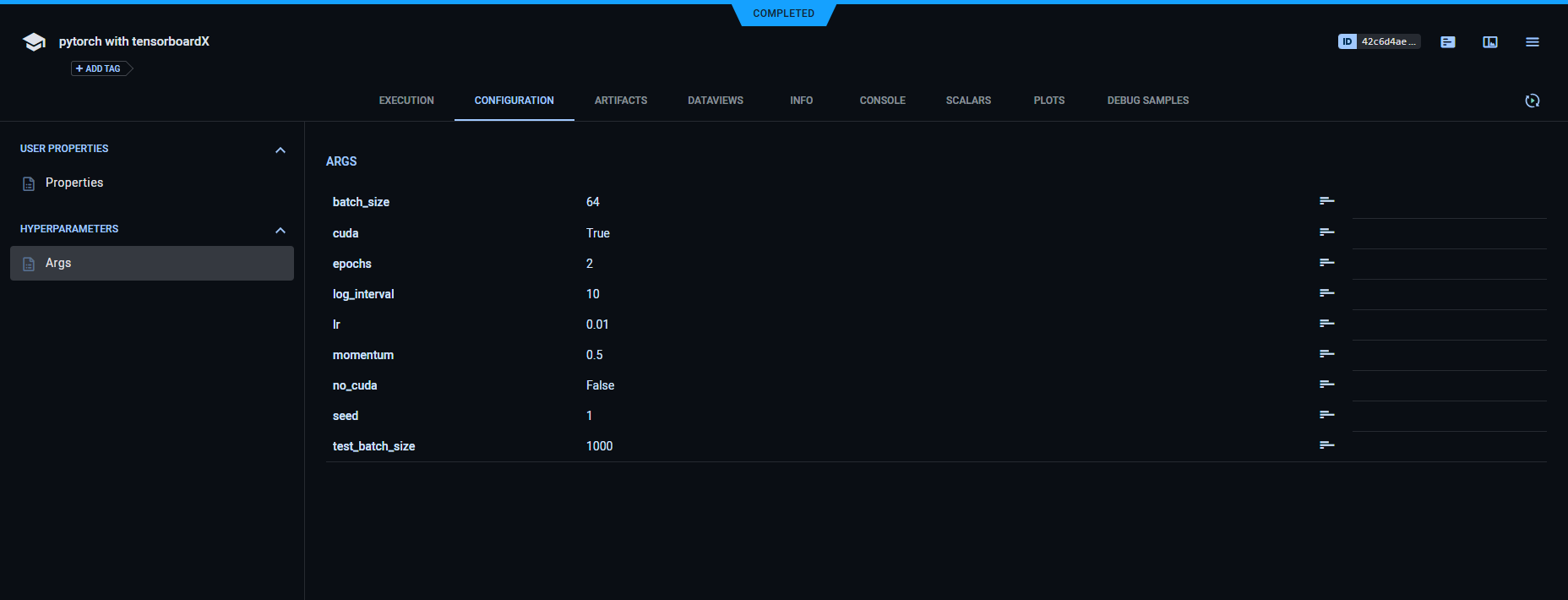Open the description panel icon in header
This screenshot has width=1568, height=600.
click(x=1448, y=42)
